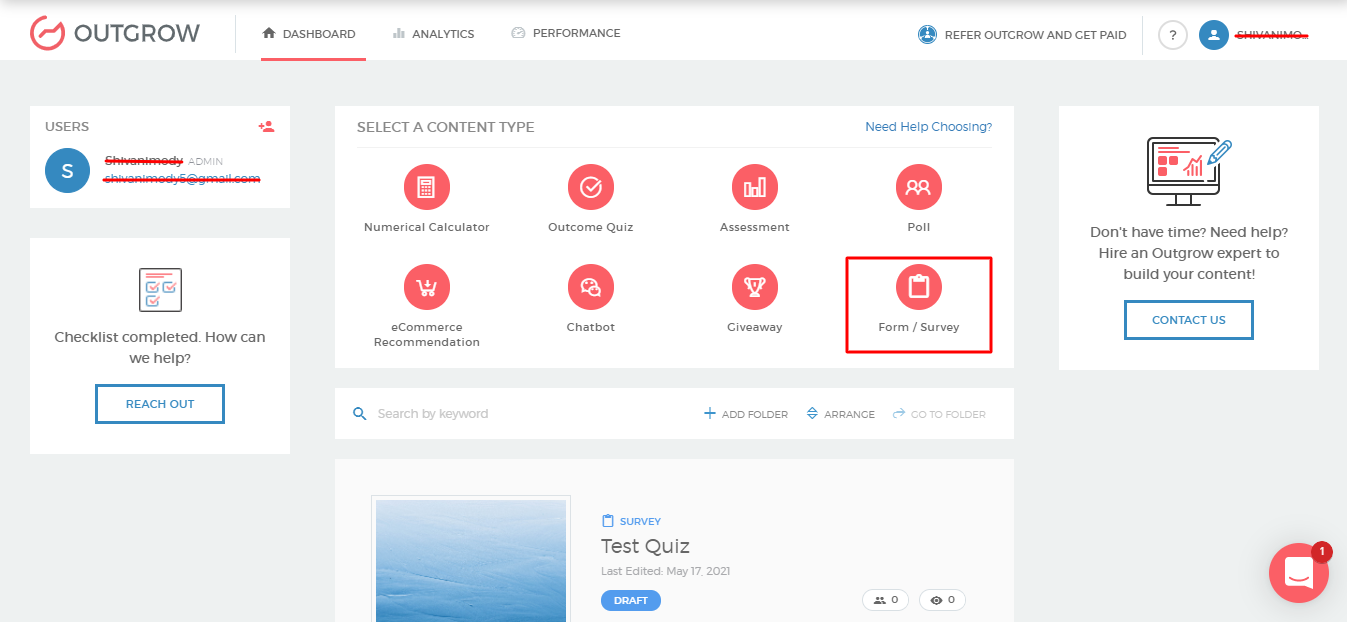Screen dimensions: 1347x622
Task: Click the SURVEY type label
Action: [x=631, y=522]
